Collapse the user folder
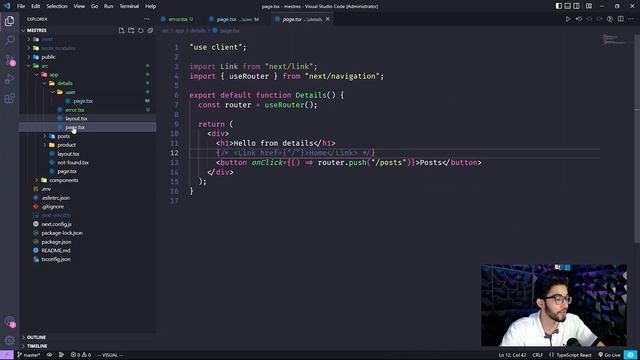Screen dimensions: 640x360 pyautogui.click(x=87, y=92)
